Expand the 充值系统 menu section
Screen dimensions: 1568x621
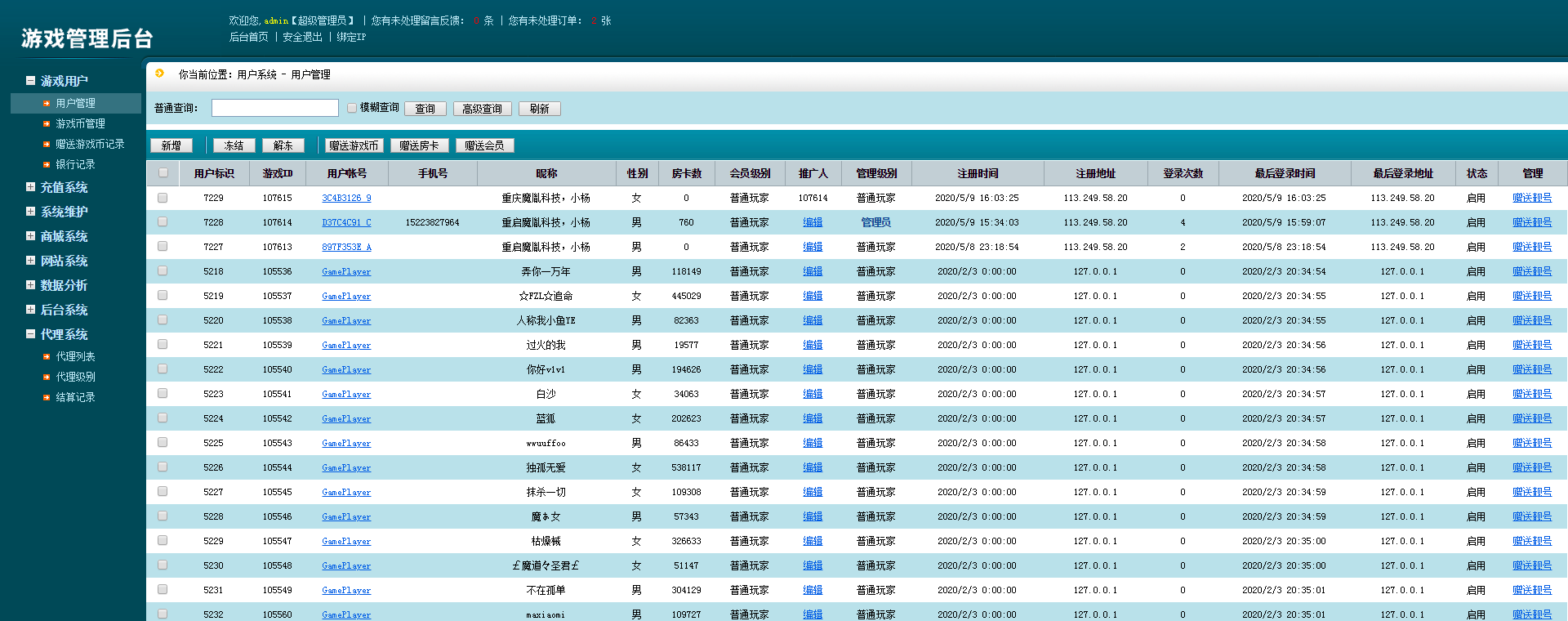(30, 187)
